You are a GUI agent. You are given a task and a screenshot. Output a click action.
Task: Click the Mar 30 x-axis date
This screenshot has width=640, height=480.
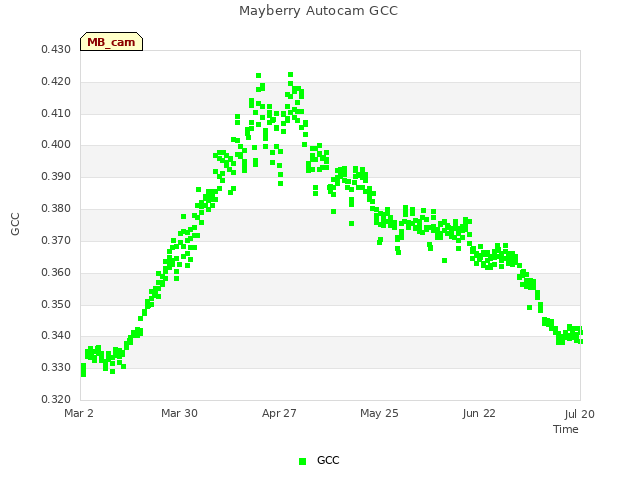[x=179, y=413]
